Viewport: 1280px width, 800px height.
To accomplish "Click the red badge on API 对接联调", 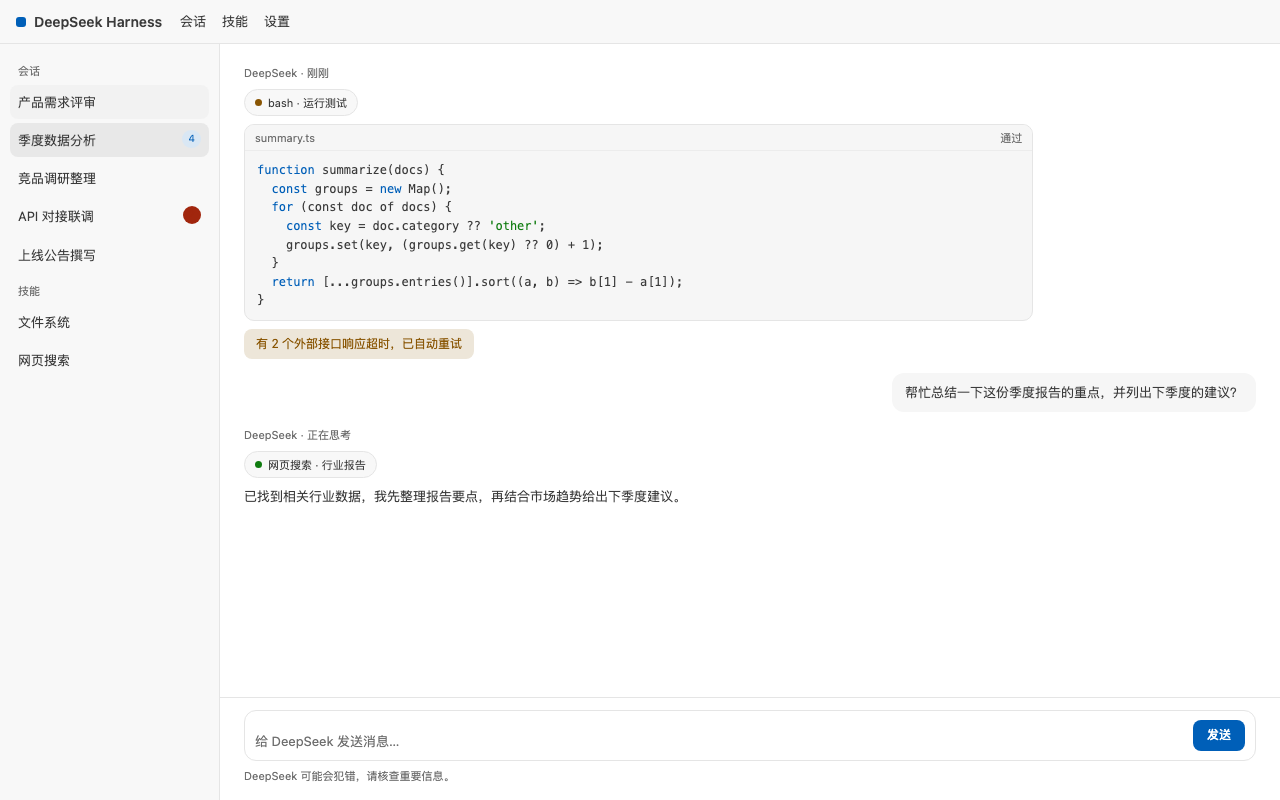I will 192,215.
